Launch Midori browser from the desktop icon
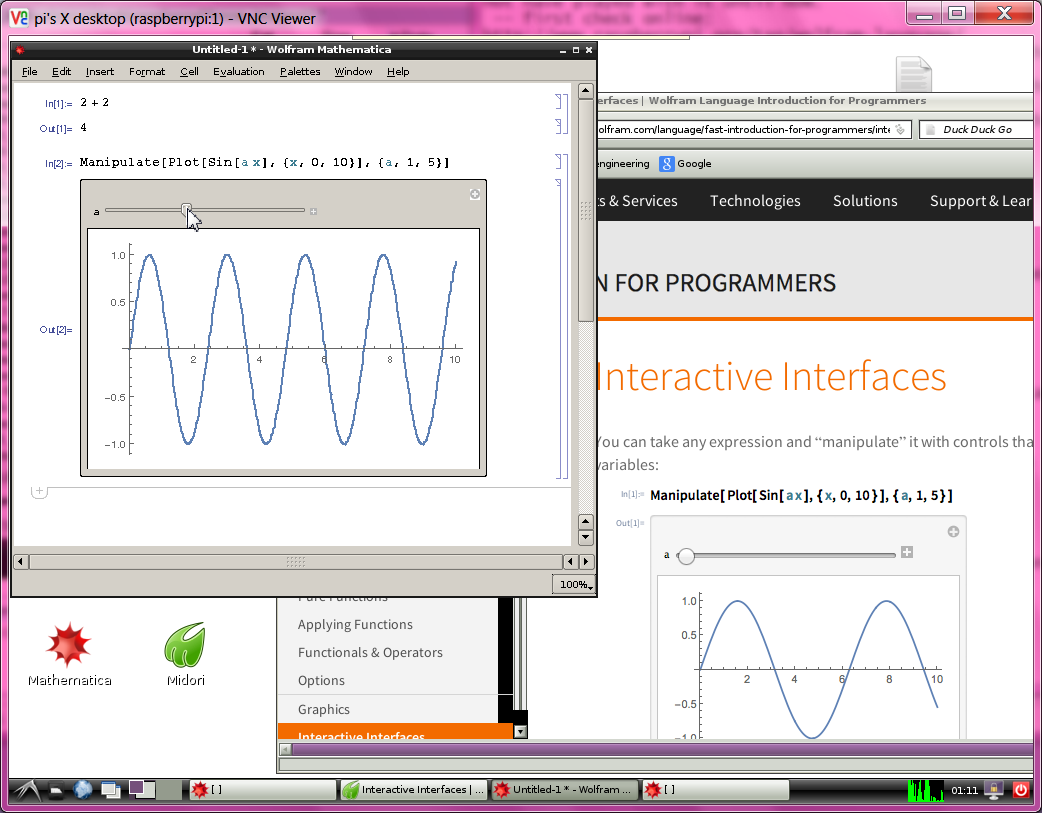1042x813 pixels. click(x=185, y=648)
